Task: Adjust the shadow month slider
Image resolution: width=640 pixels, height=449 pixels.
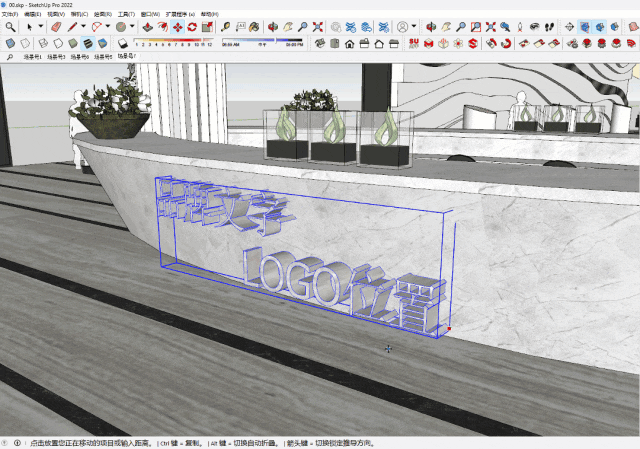Action: pos(174,42)
